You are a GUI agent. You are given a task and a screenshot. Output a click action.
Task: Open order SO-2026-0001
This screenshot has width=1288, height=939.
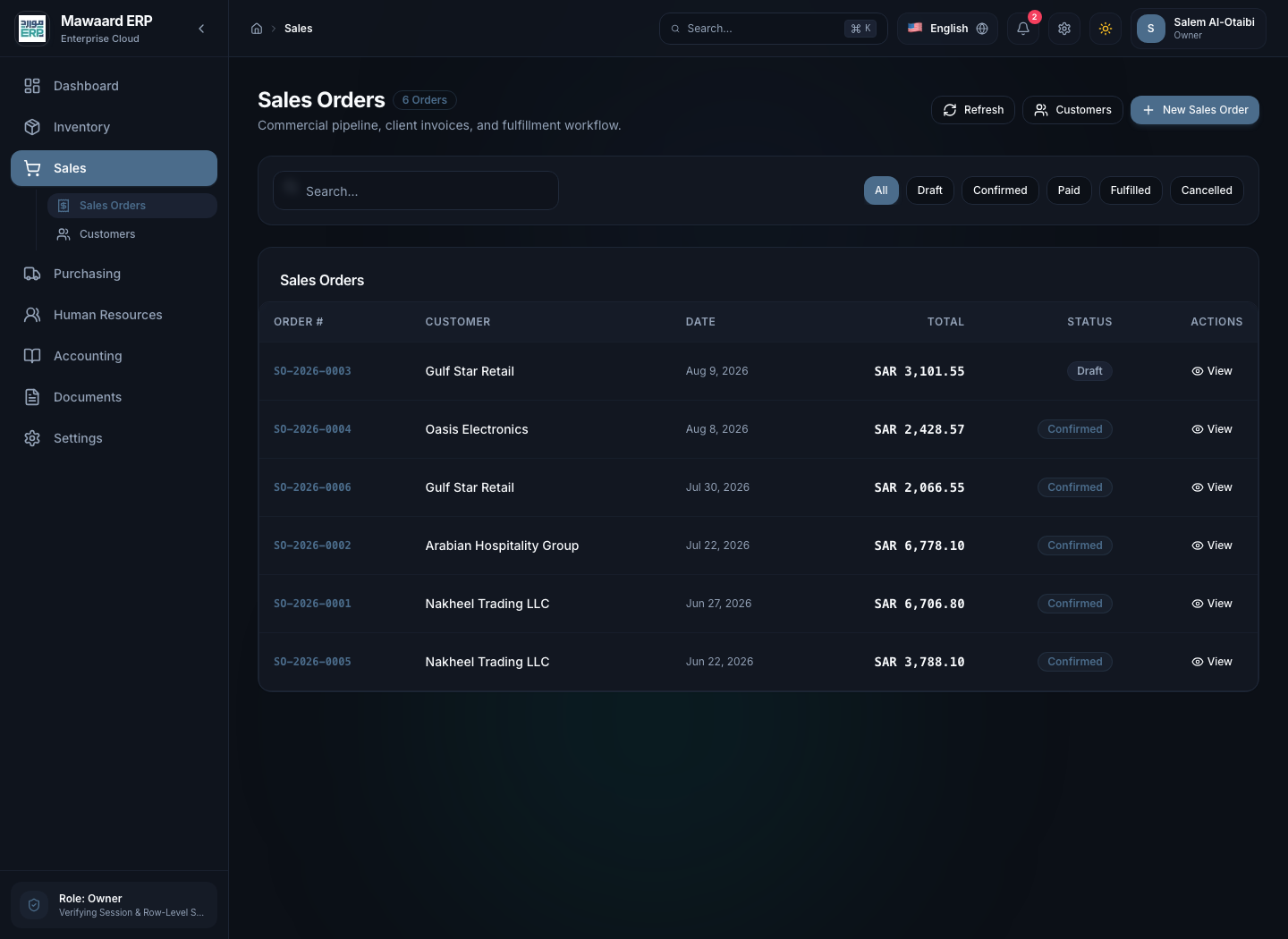pyautogui.click(x=312, y=604)
